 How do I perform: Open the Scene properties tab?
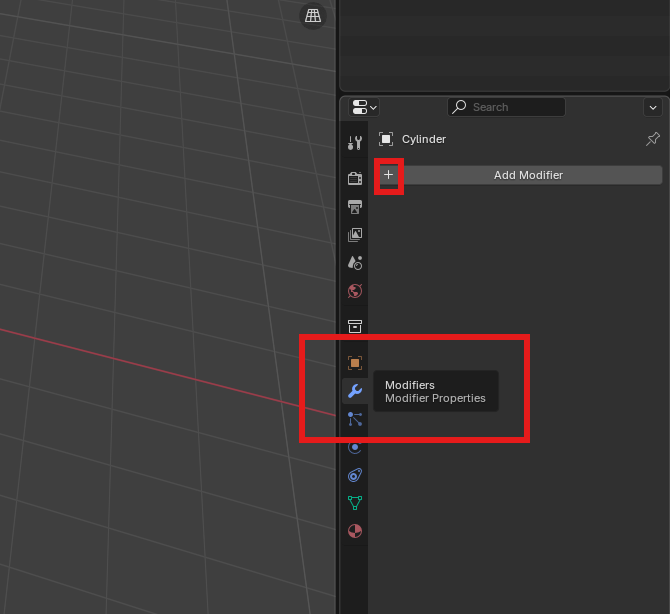(x=355, y=263)
